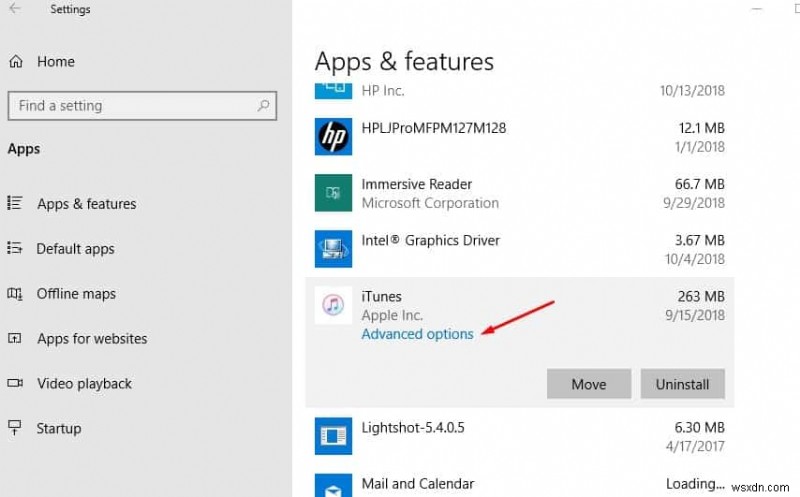Click the Mail and Calendar icon
This screenshot has width=800, height=497.
pyautogui.click(x=333, y=485)
